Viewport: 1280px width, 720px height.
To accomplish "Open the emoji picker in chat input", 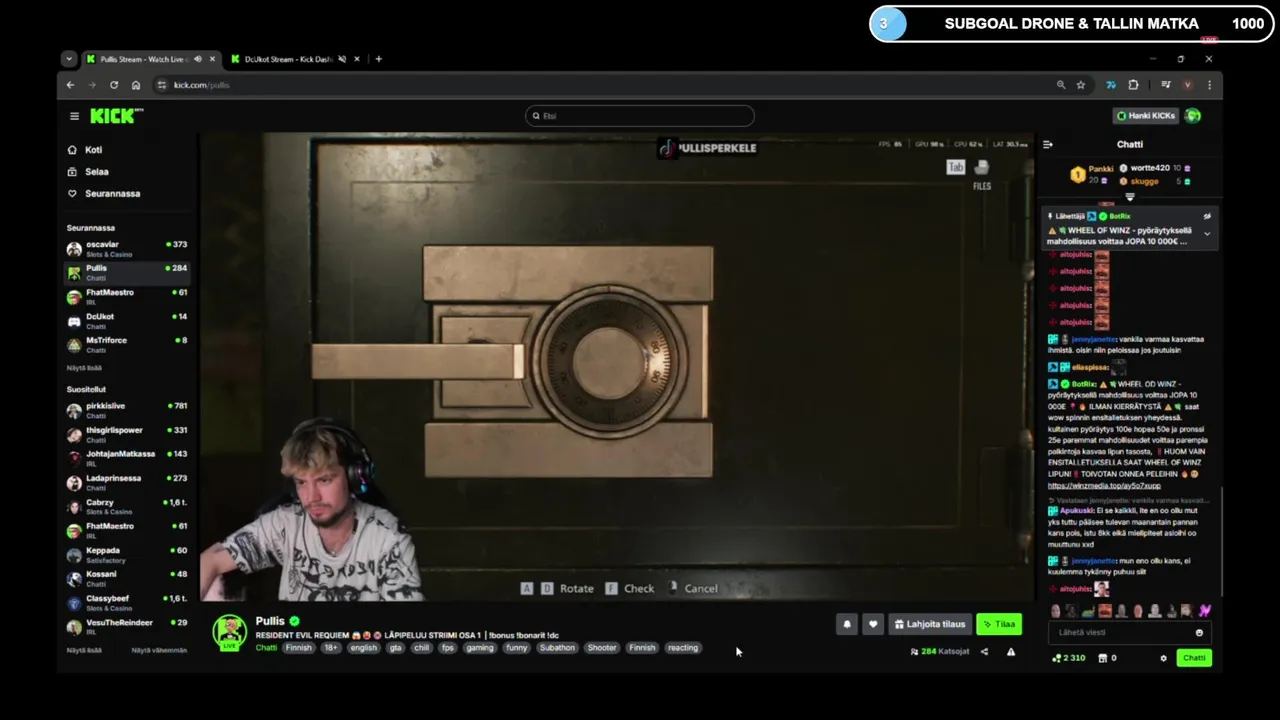I will 1199,632.
